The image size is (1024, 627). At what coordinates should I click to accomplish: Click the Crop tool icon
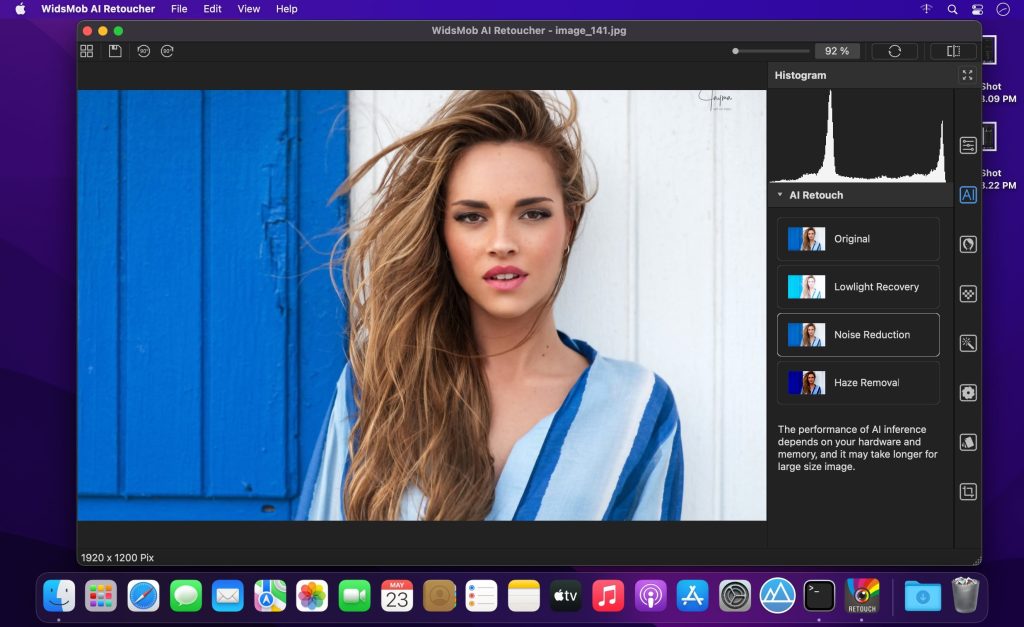[x=967, y=490]
